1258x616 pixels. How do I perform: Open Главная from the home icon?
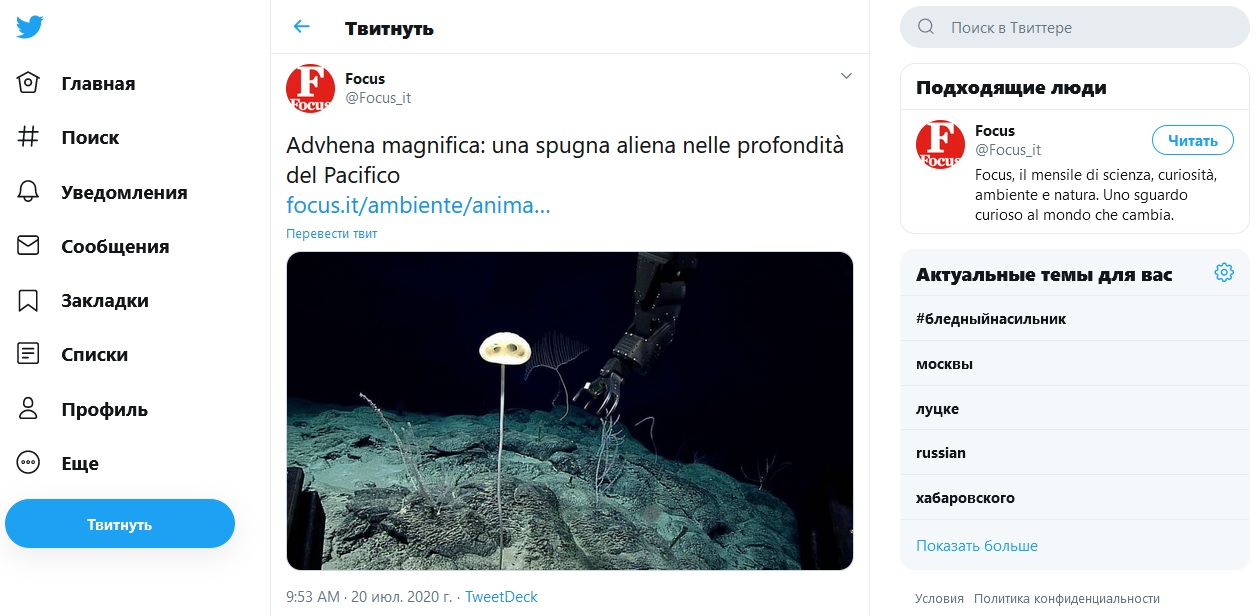[x=28, y=83]
